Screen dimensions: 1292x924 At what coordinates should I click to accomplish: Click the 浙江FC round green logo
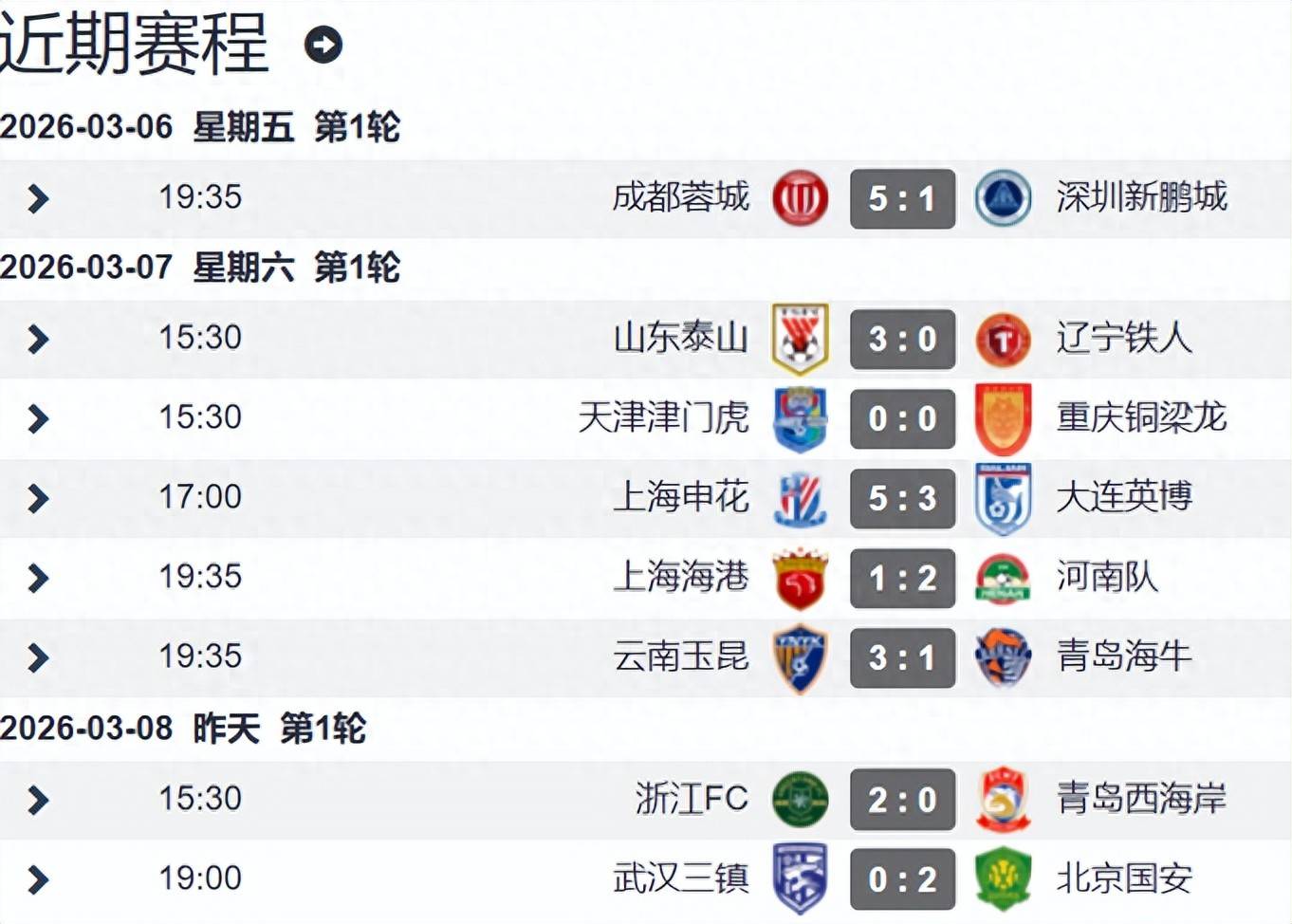coord(800,799)
